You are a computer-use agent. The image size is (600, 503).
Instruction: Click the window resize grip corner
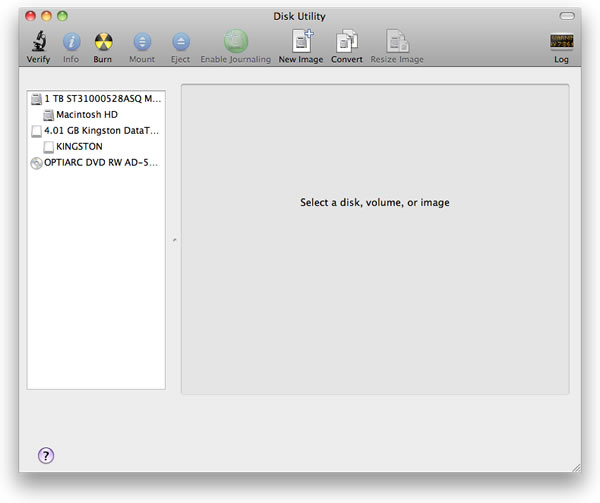[574, 466]
